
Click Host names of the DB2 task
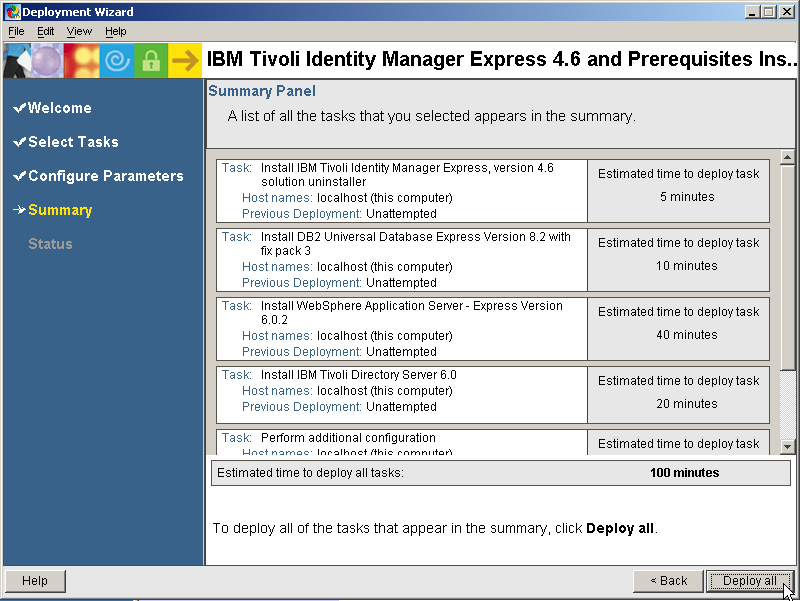pyautogui.click(x=347, y=266)
